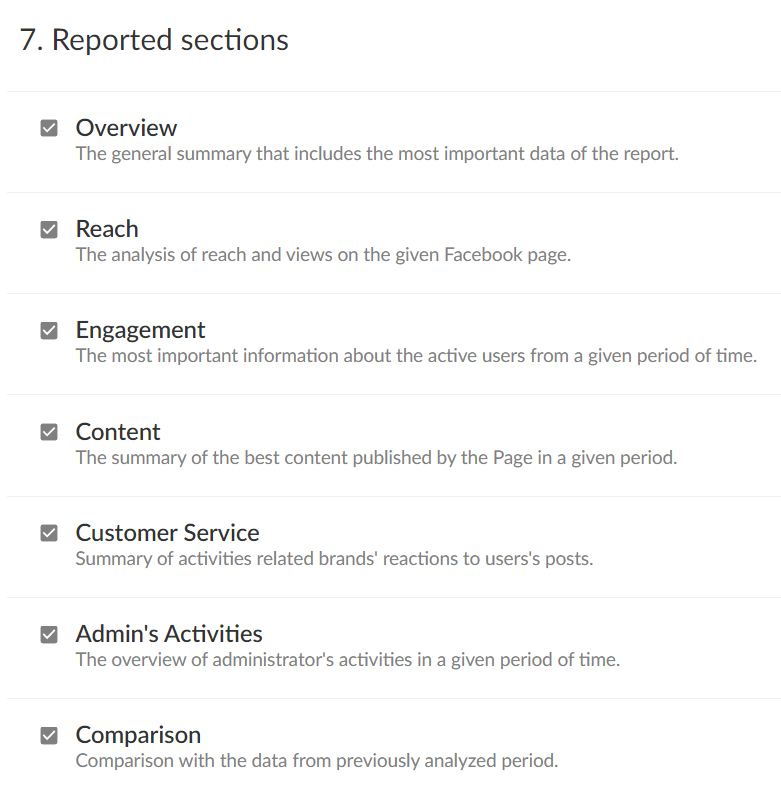
Task: Uncheck the Content section checkbox
Action: pos(49,432)
